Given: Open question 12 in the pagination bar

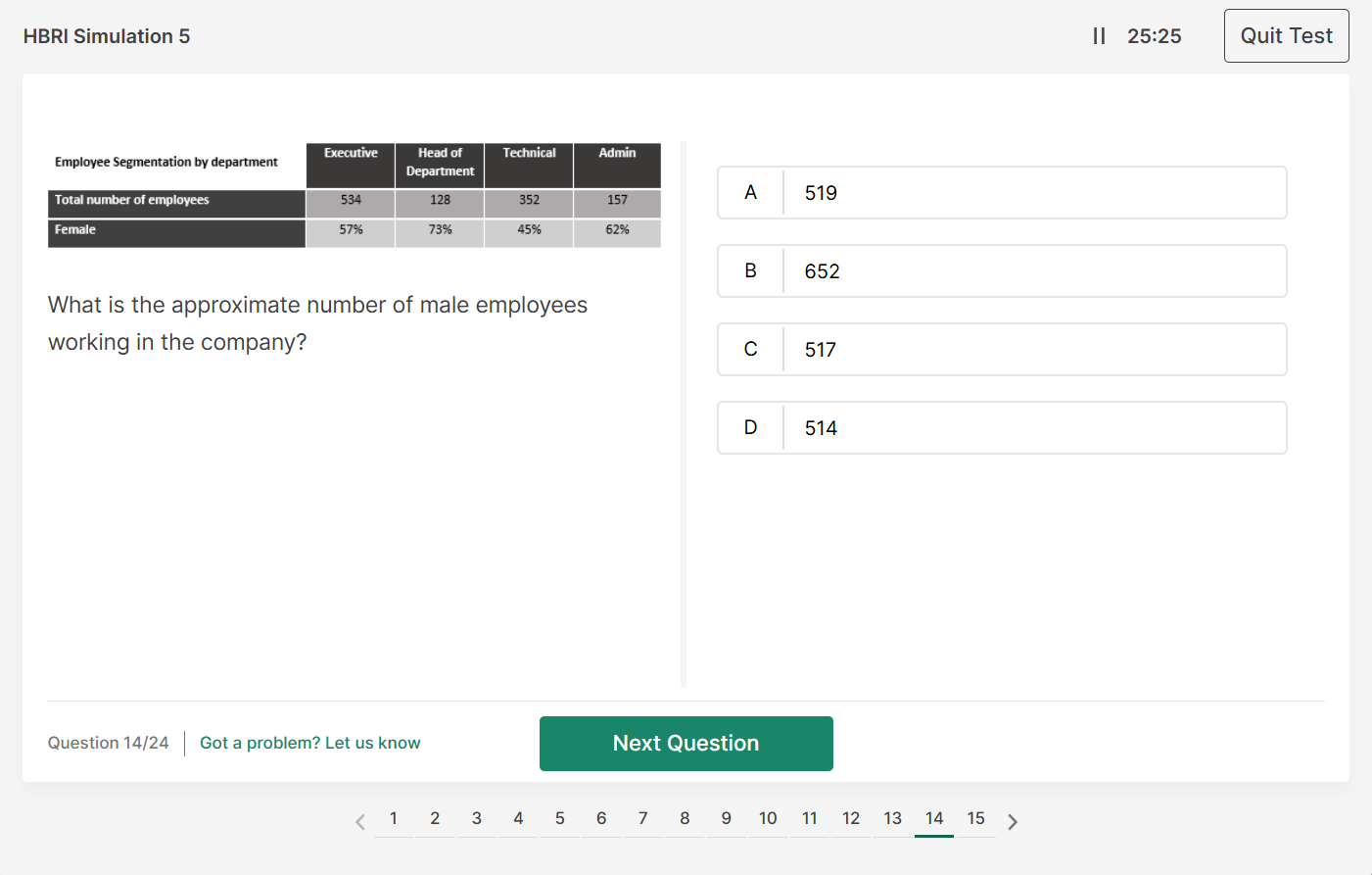Looking at the screenshot, I should [x=851, y=818].
